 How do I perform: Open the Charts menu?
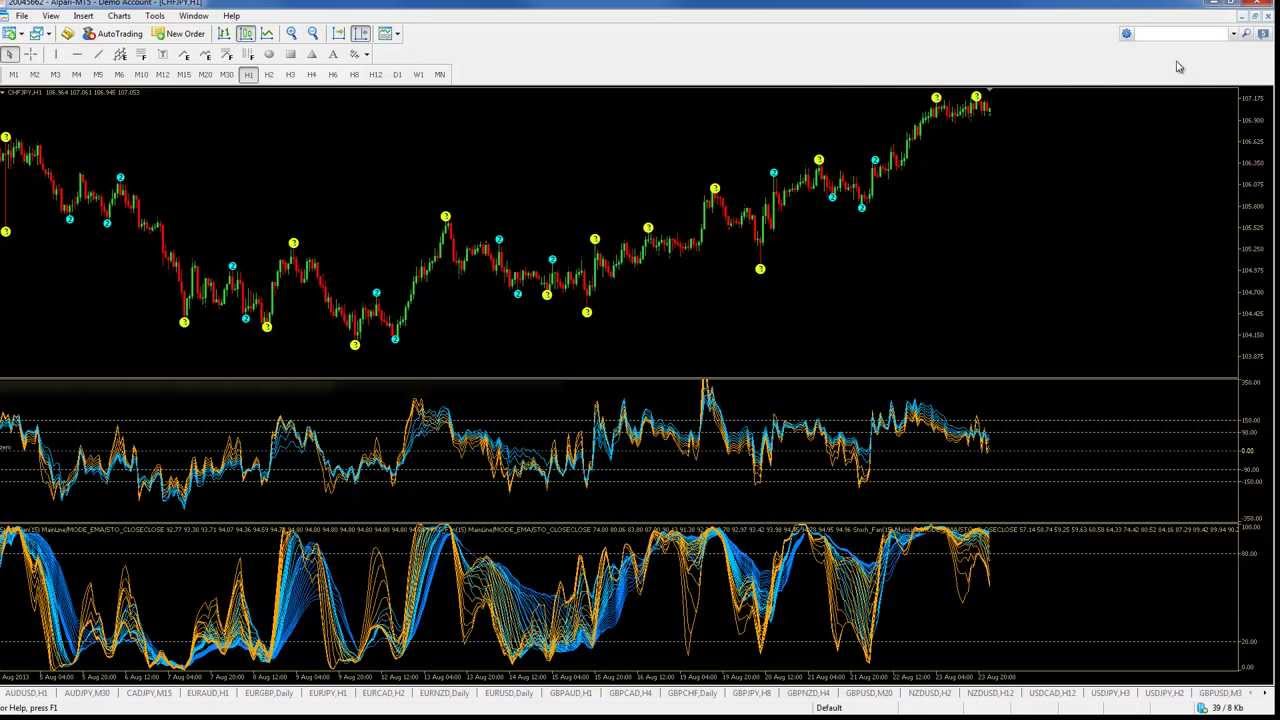click(x=119, y=16)
